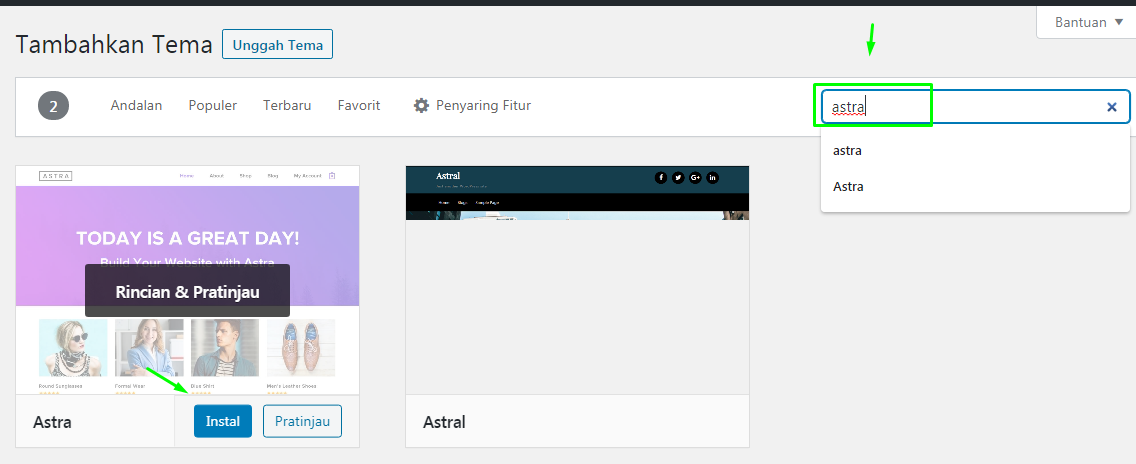Click the Astral theme name label

tap(444, 421)
